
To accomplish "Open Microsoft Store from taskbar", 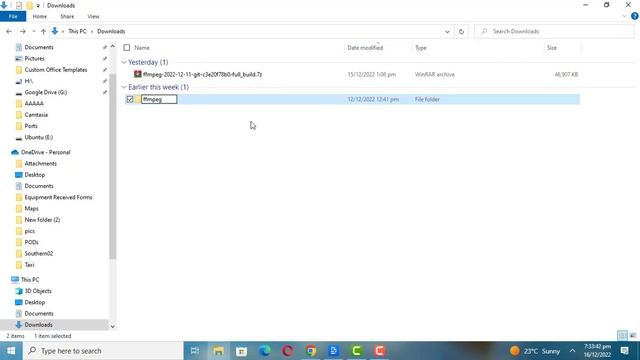I will [x=241, y=351].
